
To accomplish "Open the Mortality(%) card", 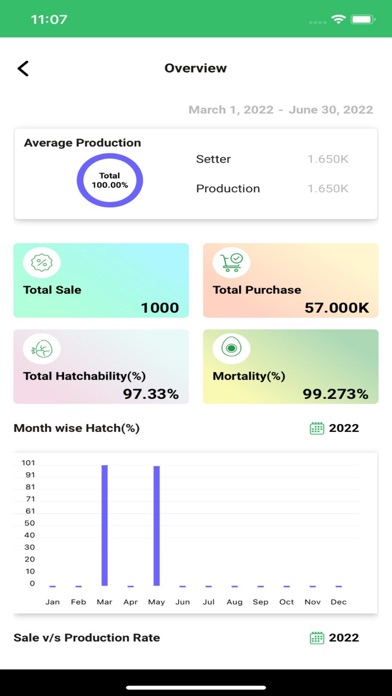I will pos(291,366).
